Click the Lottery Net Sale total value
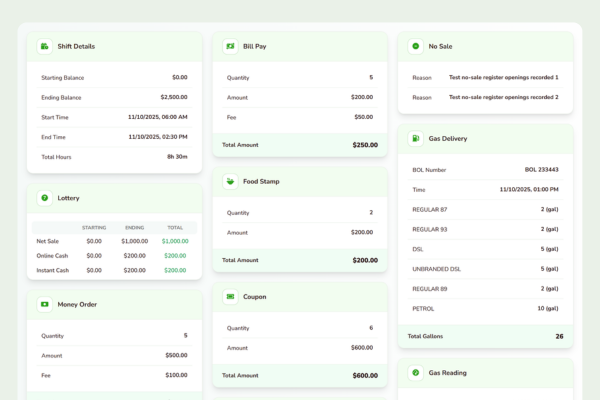This screenshot has width=600, height=400. pos(175,241)
